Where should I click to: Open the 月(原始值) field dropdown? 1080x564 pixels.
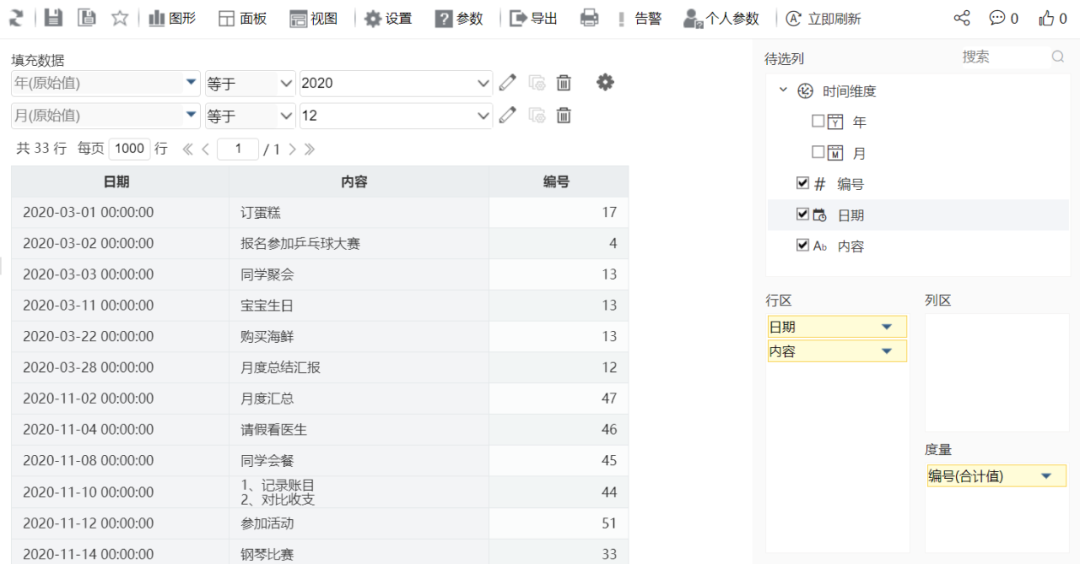pos(191,115)
